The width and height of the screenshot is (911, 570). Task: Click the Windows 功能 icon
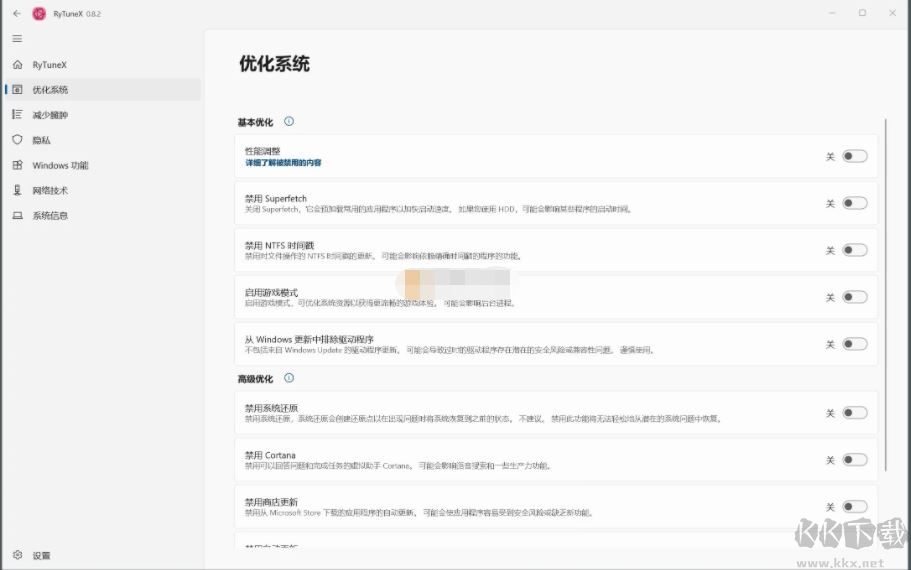[x=17, y=165]
